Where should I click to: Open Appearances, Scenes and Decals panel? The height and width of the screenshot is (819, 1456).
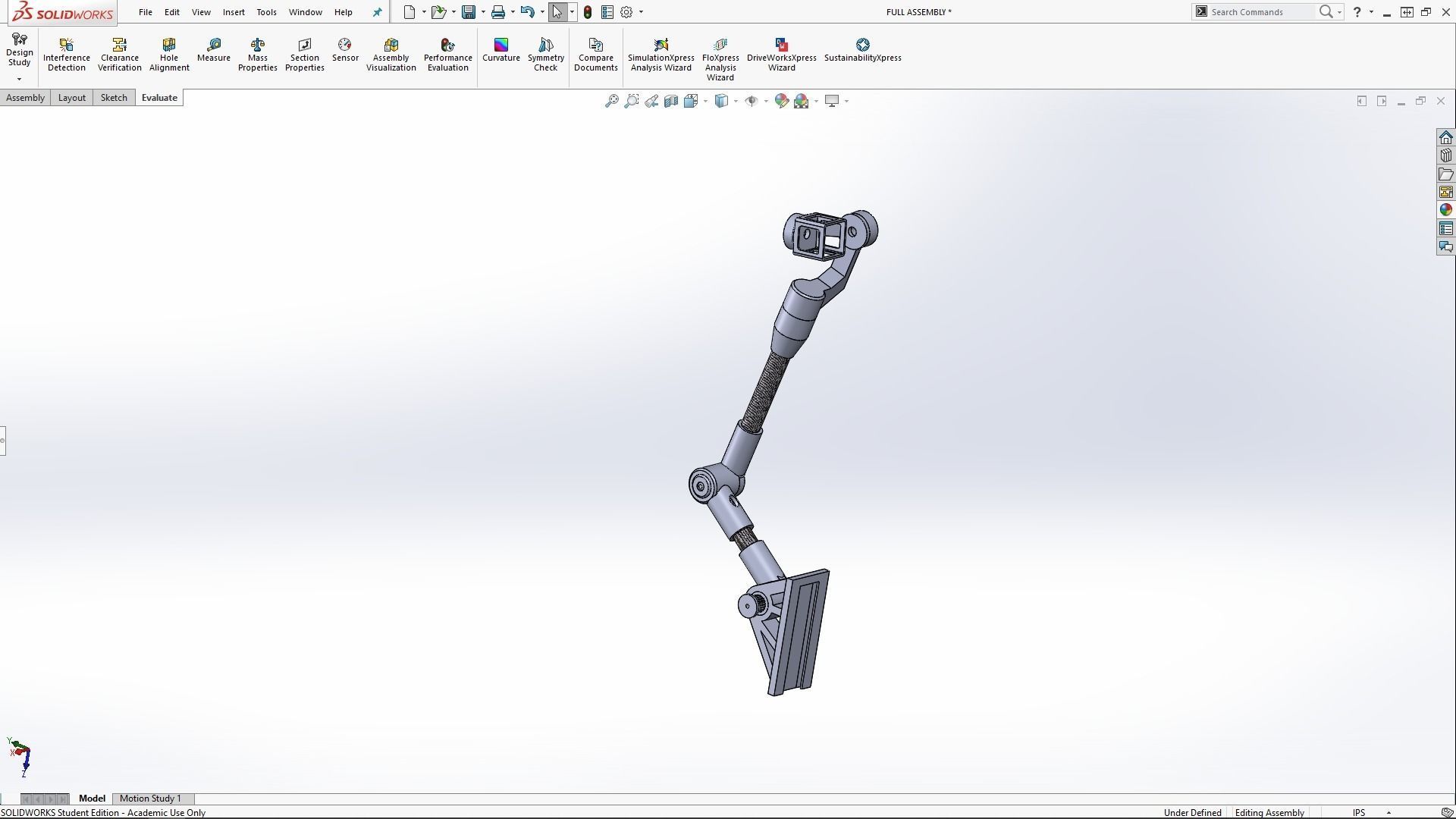click(x=1446, y=210)
